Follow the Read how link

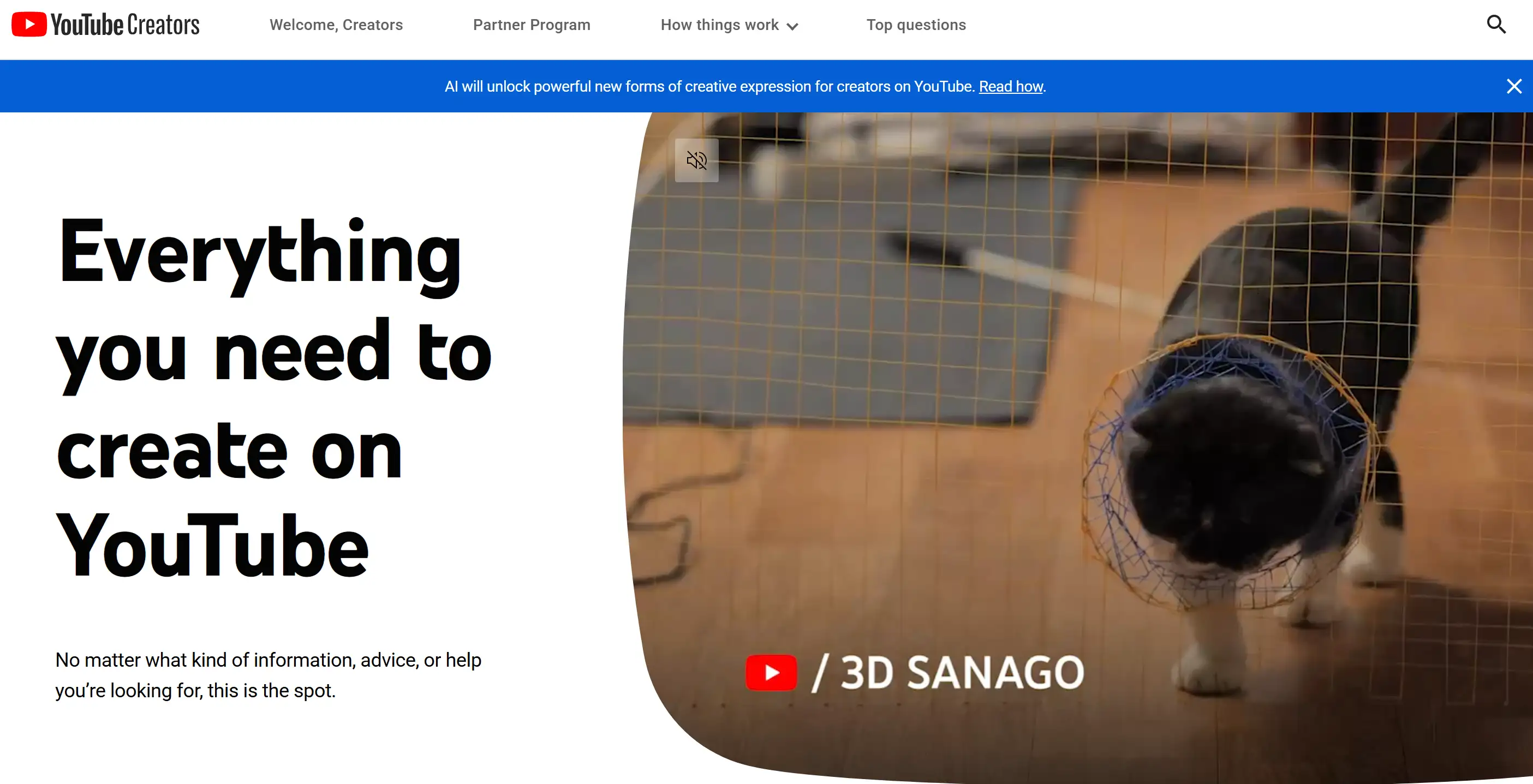coord(1011,86)
